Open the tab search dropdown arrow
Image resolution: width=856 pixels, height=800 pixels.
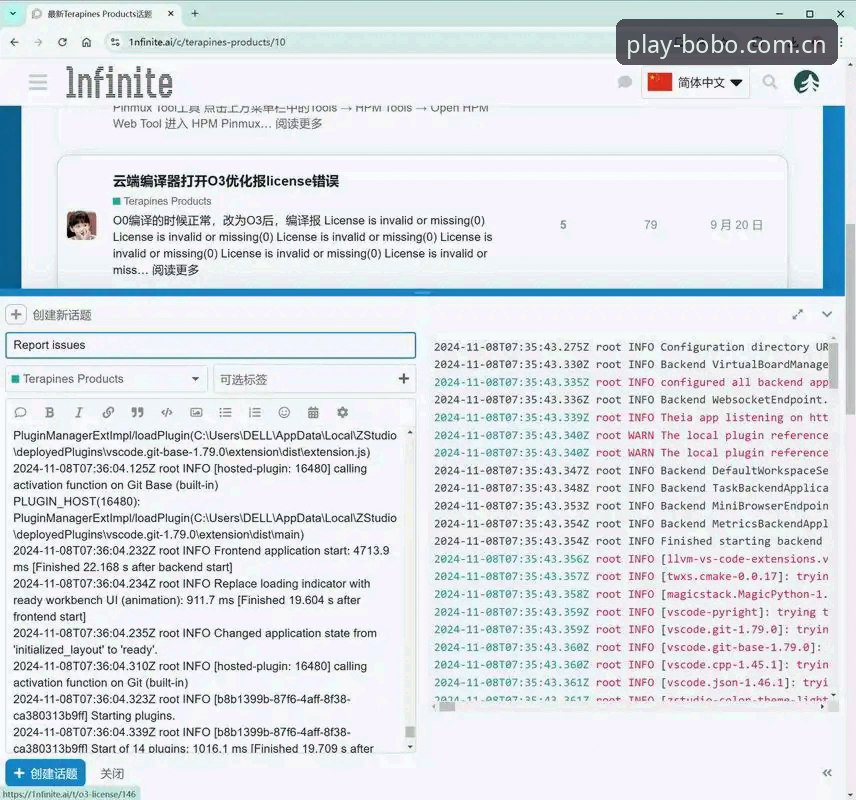click(13, 14)
